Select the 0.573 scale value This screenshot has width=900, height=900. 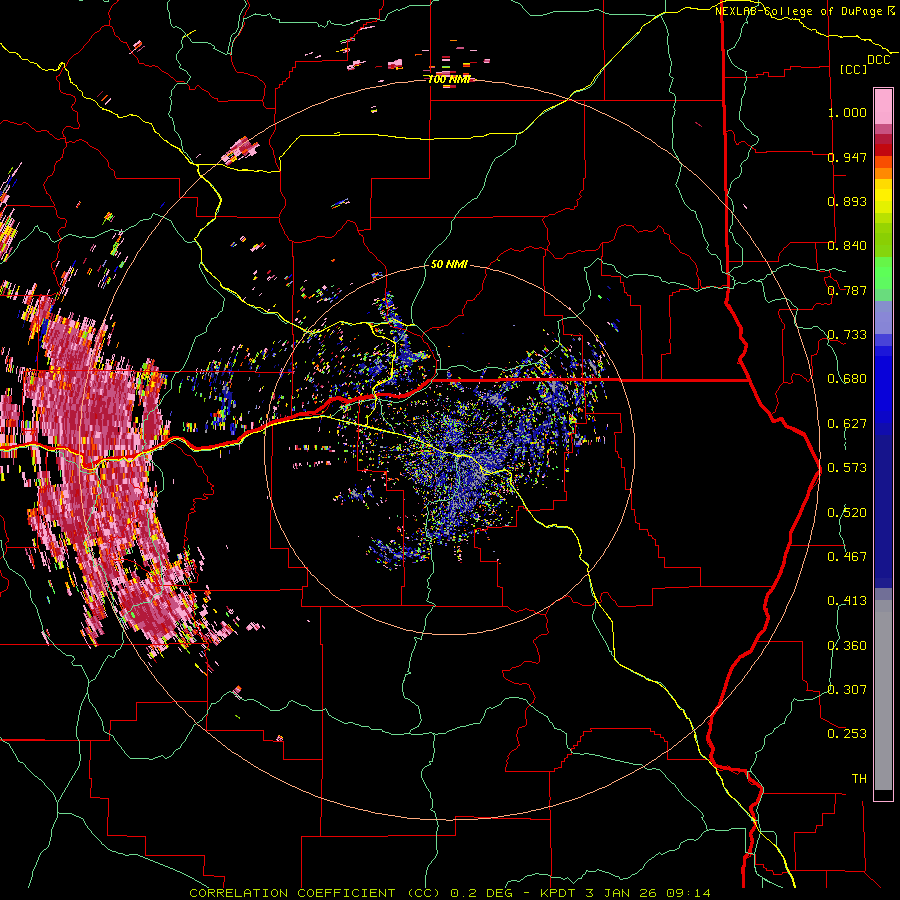[847, 468]
